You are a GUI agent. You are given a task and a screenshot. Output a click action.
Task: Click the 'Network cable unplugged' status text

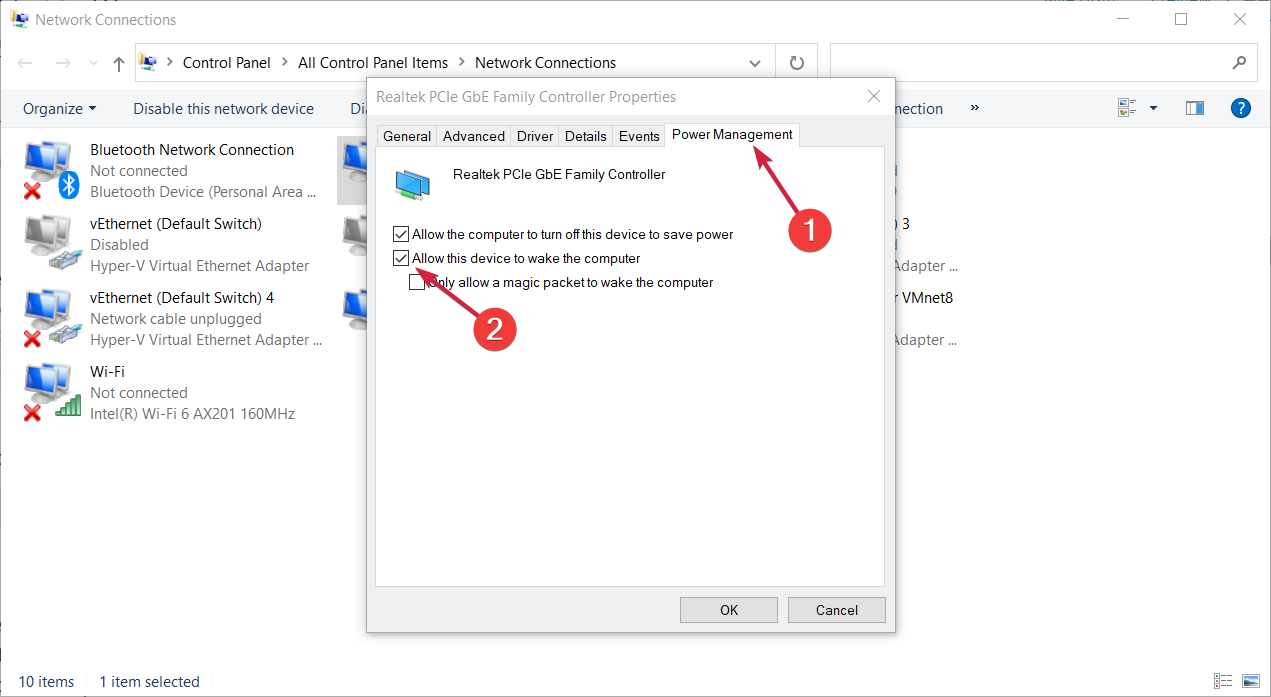pyautogui.click(x=176, y=319)
